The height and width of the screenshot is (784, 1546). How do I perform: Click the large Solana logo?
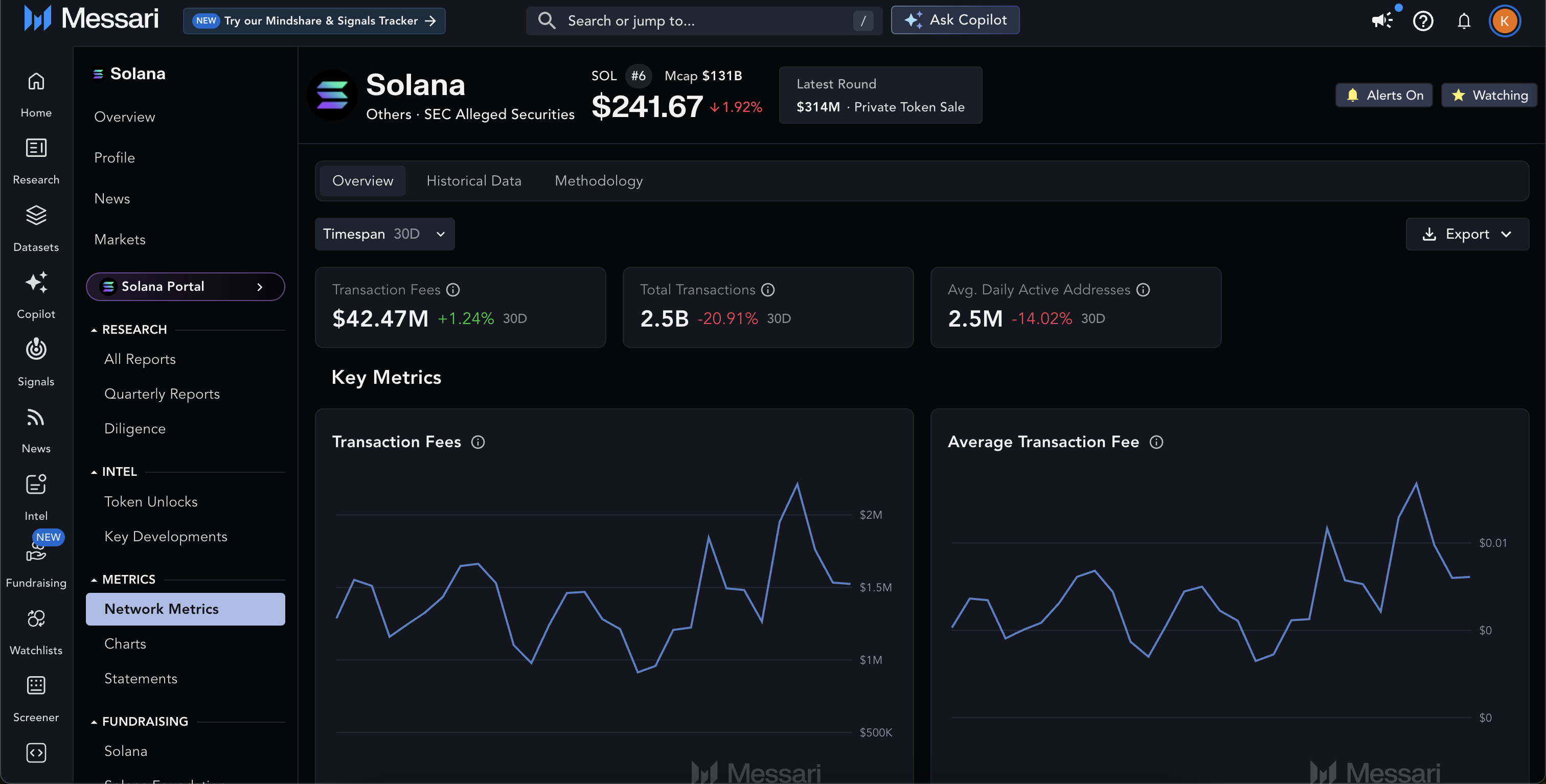[332, 95]
